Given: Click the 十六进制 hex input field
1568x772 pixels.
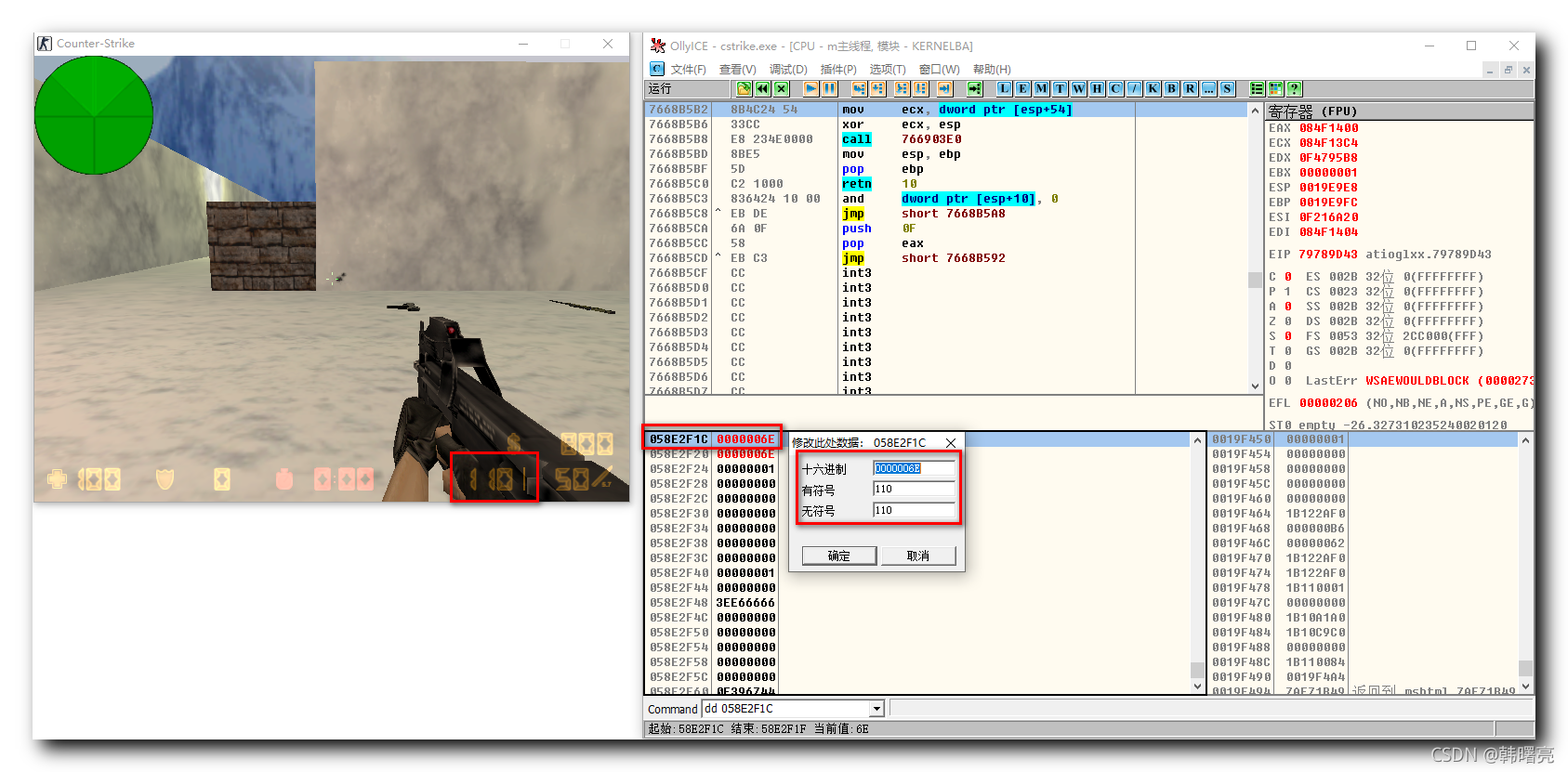Looking at the screenshot, I should click(x=915, y=468).
